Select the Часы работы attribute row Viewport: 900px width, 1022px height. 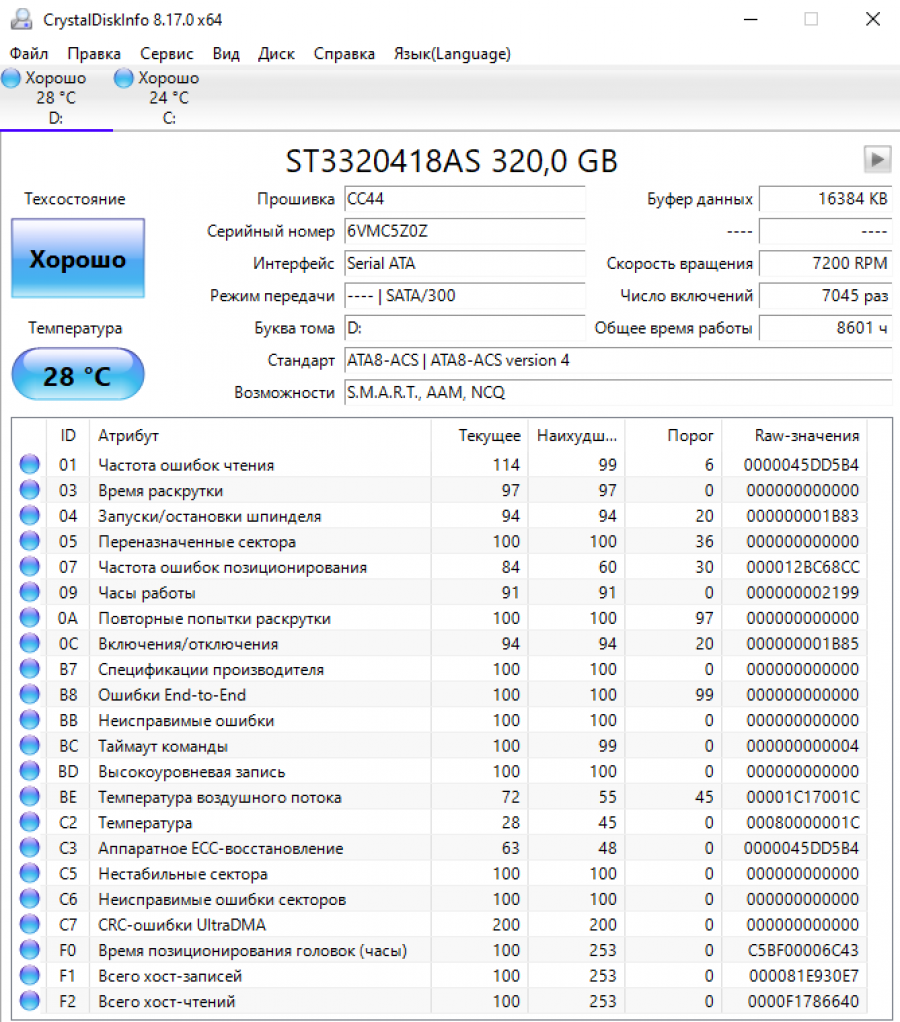point(147,593)
